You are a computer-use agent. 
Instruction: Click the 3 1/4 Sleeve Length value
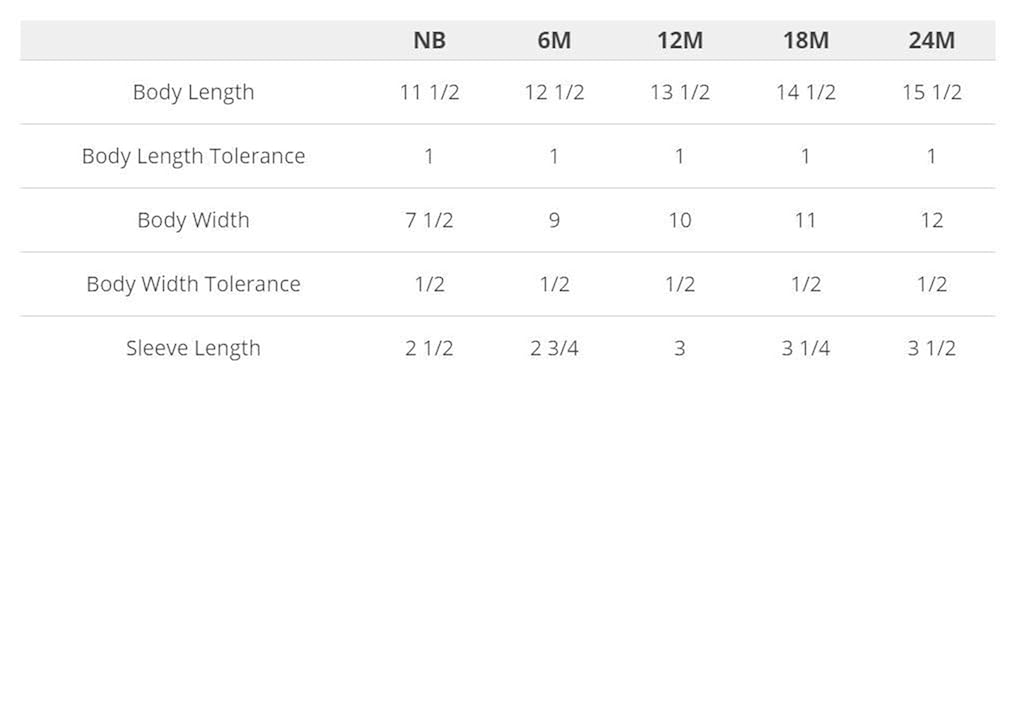click(x=805, y=348)
